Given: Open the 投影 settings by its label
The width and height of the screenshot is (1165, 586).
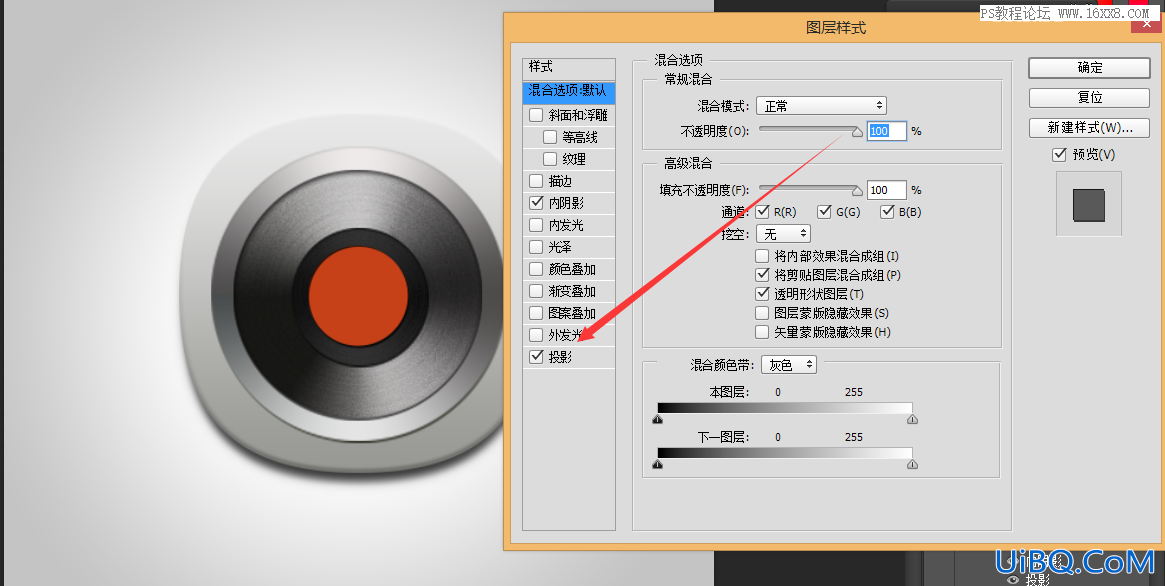Looking at the screenshot, I should (560, 357).
